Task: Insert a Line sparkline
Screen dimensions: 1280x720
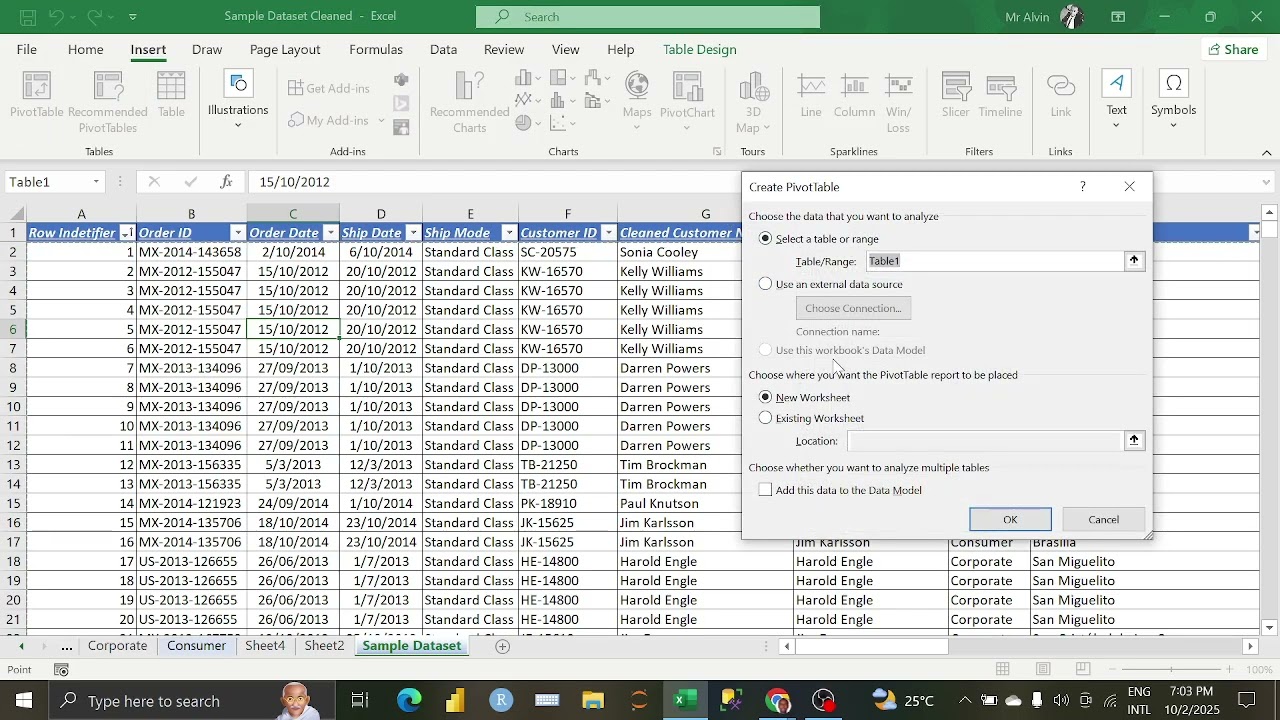Action: tap(811, 96)
